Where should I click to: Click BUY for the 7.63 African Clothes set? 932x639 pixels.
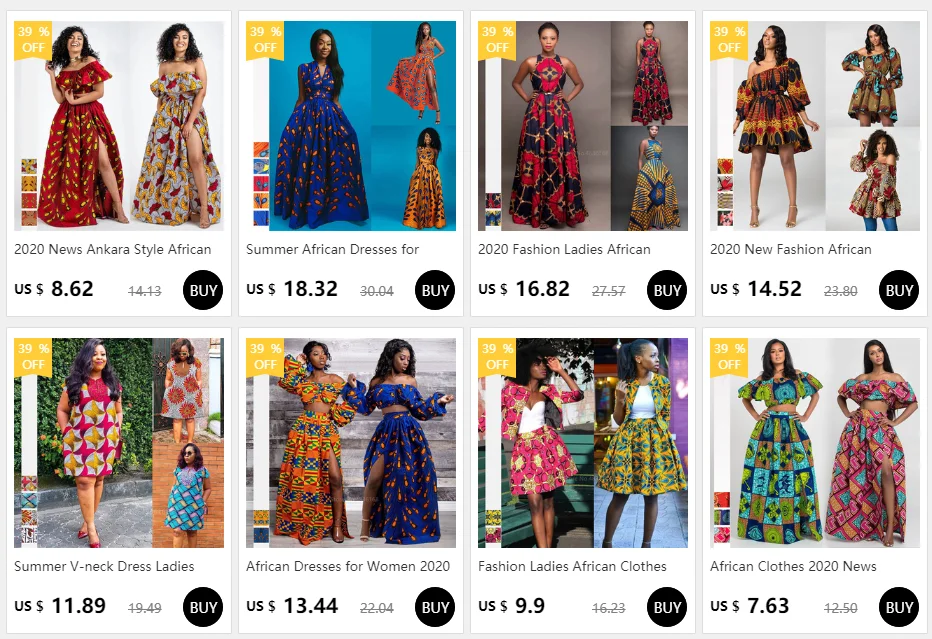pyautogui.click(x=899, y=607)
